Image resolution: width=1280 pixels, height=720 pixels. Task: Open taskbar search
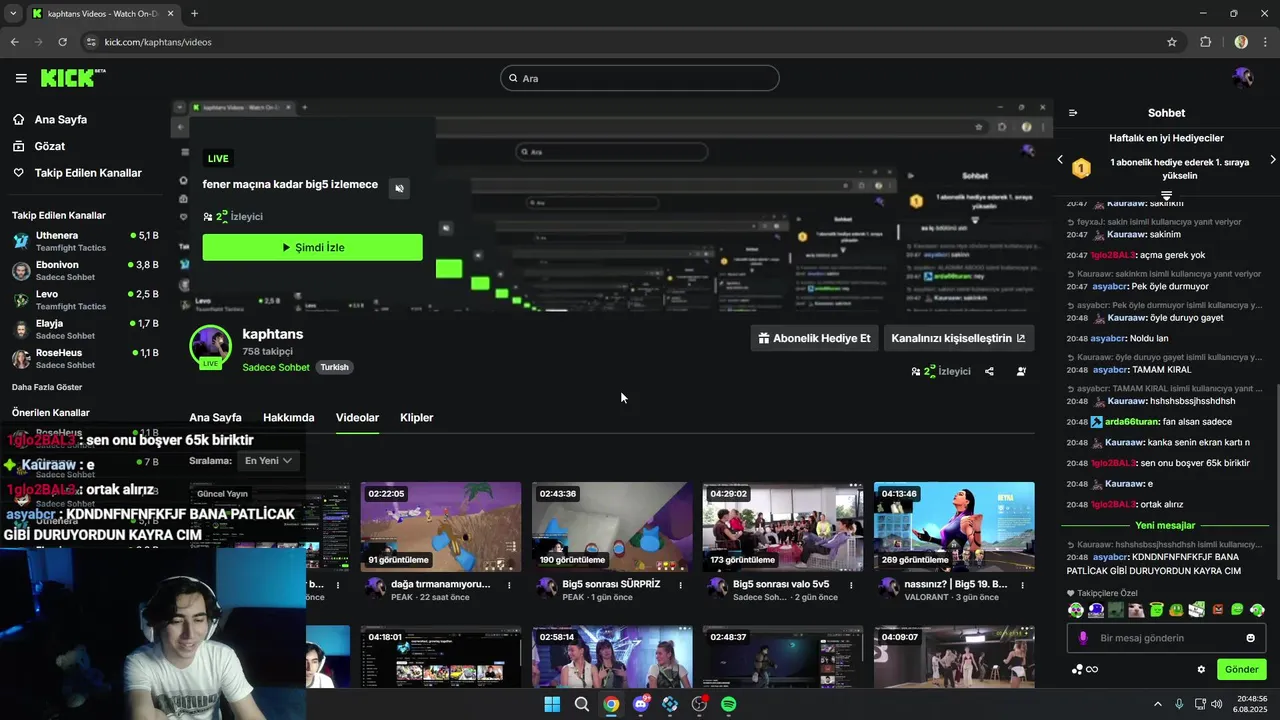click(582, 704)
